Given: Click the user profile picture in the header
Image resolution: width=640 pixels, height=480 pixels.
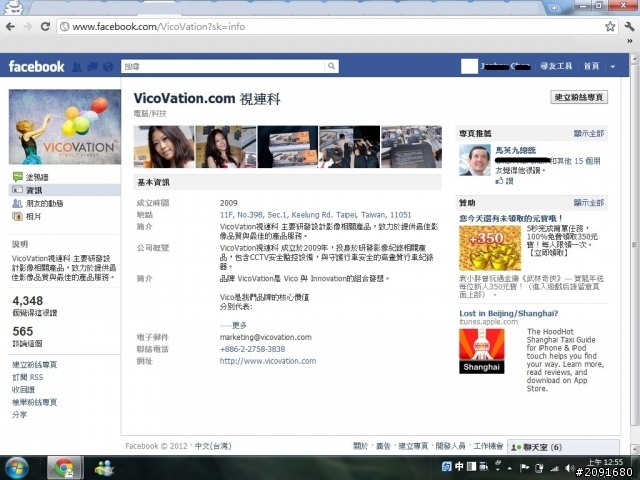Looking at the screenshot, I should coord(469,66).
